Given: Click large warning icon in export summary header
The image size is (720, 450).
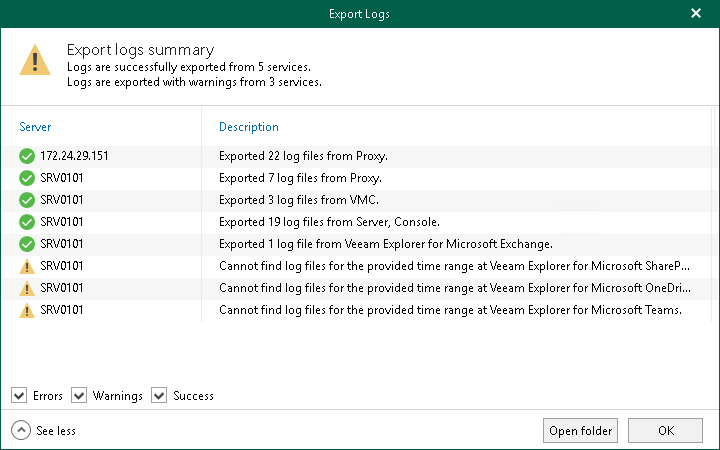Looking at the screenshot, I should 35,59.
